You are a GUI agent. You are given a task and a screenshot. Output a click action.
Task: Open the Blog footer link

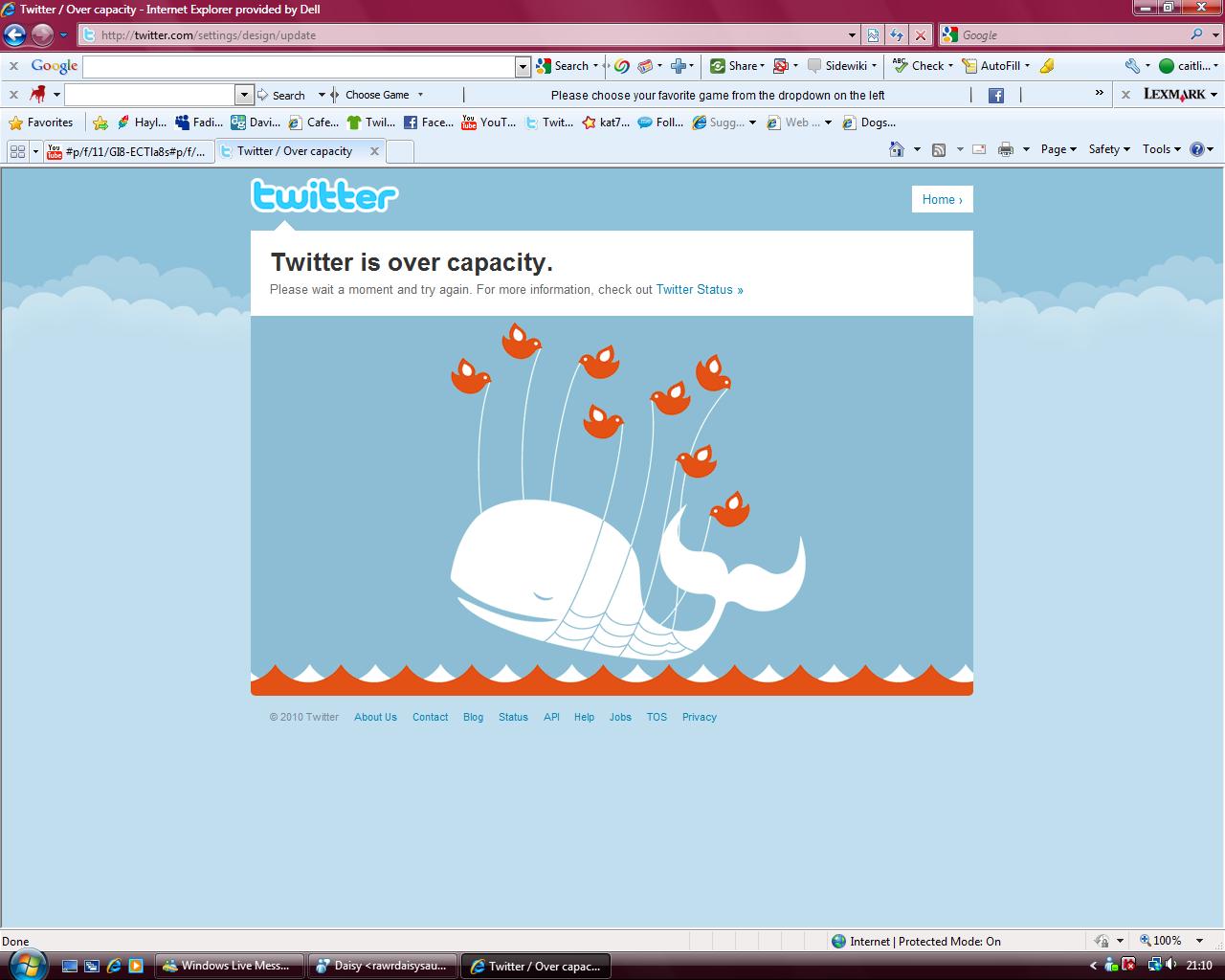point(473,717)
